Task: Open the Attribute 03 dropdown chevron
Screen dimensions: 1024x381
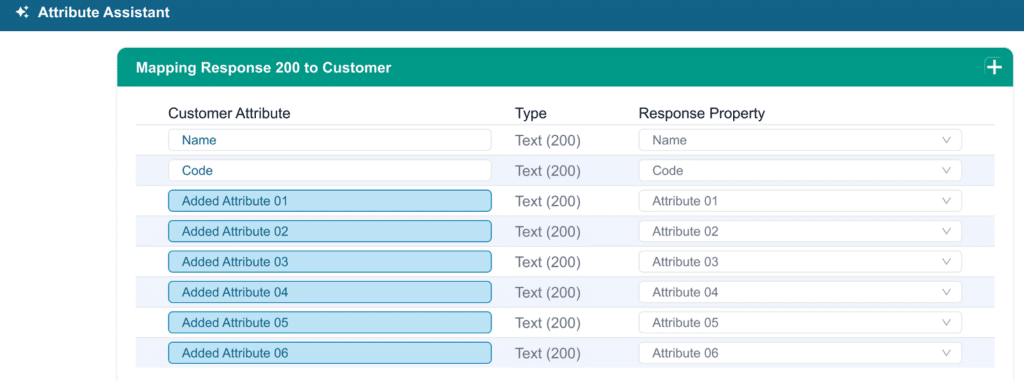Action: point(946,262)
